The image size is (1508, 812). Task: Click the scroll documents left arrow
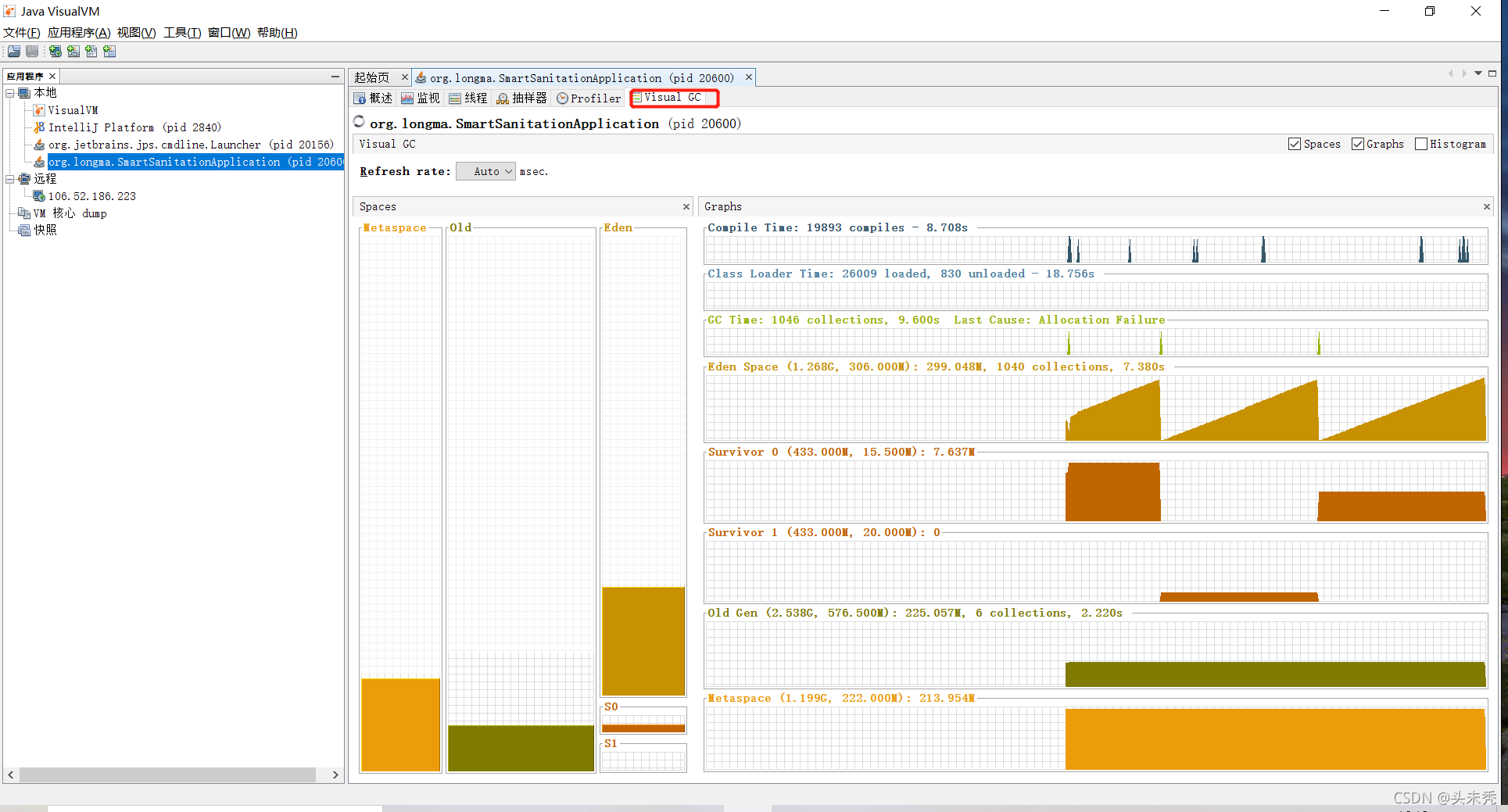coord(1450,73)
